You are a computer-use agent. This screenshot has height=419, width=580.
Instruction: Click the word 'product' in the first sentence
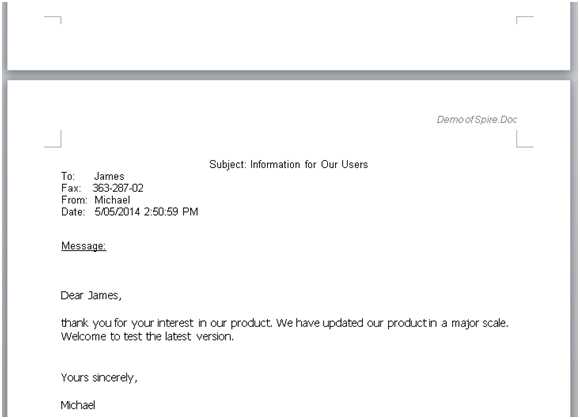click(x=251, y=323)
